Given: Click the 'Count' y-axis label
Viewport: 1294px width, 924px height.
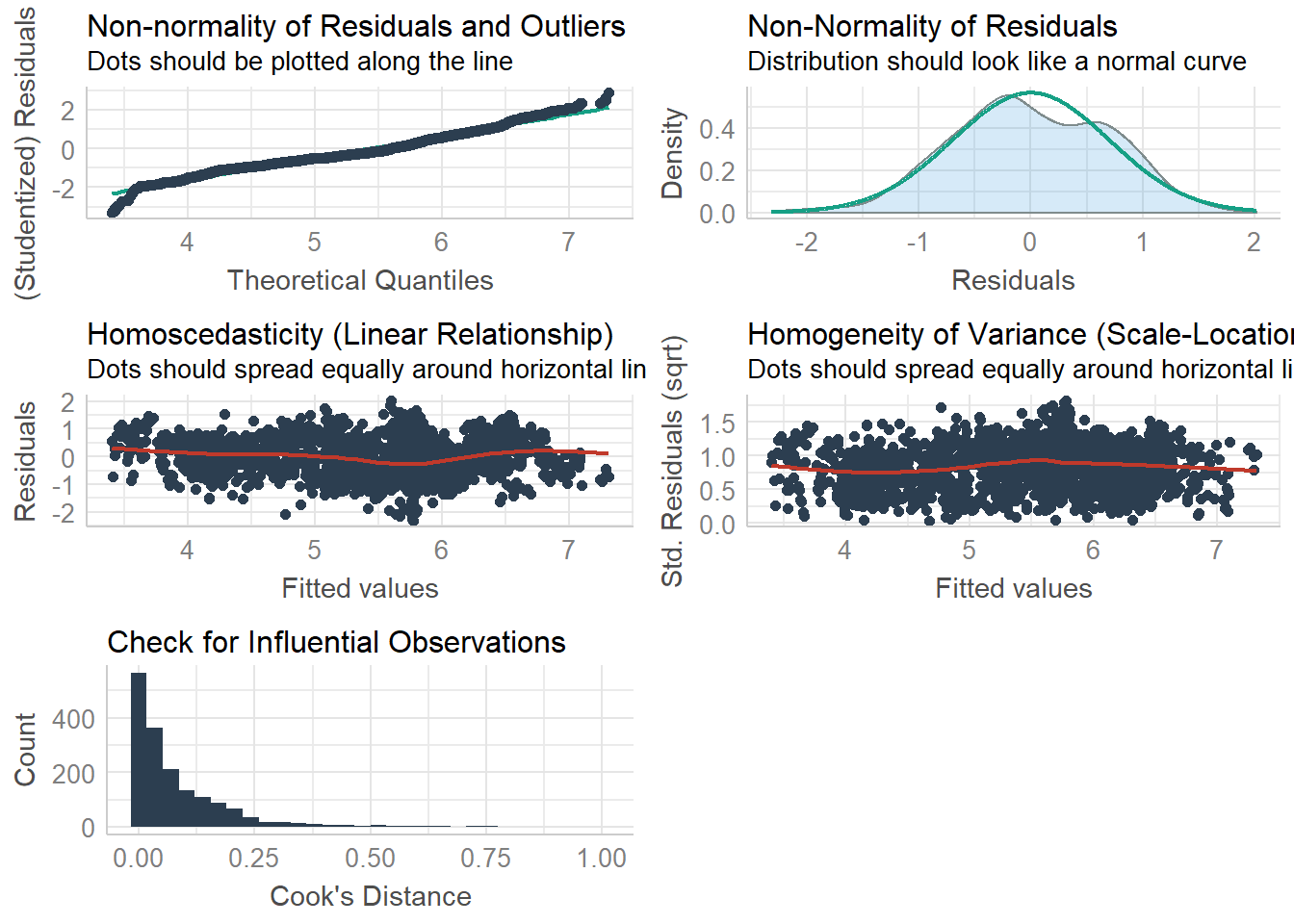Looking at the screenshot, I should point(25,749).
